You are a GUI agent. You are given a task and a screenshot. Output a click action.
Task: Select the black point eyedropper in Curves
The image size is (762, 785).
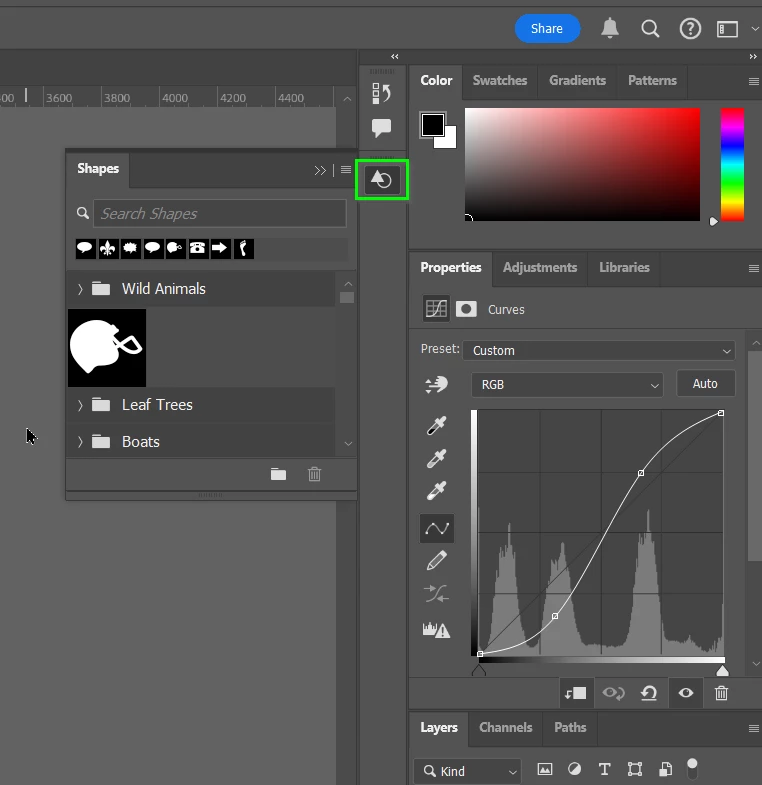point(437,426)
